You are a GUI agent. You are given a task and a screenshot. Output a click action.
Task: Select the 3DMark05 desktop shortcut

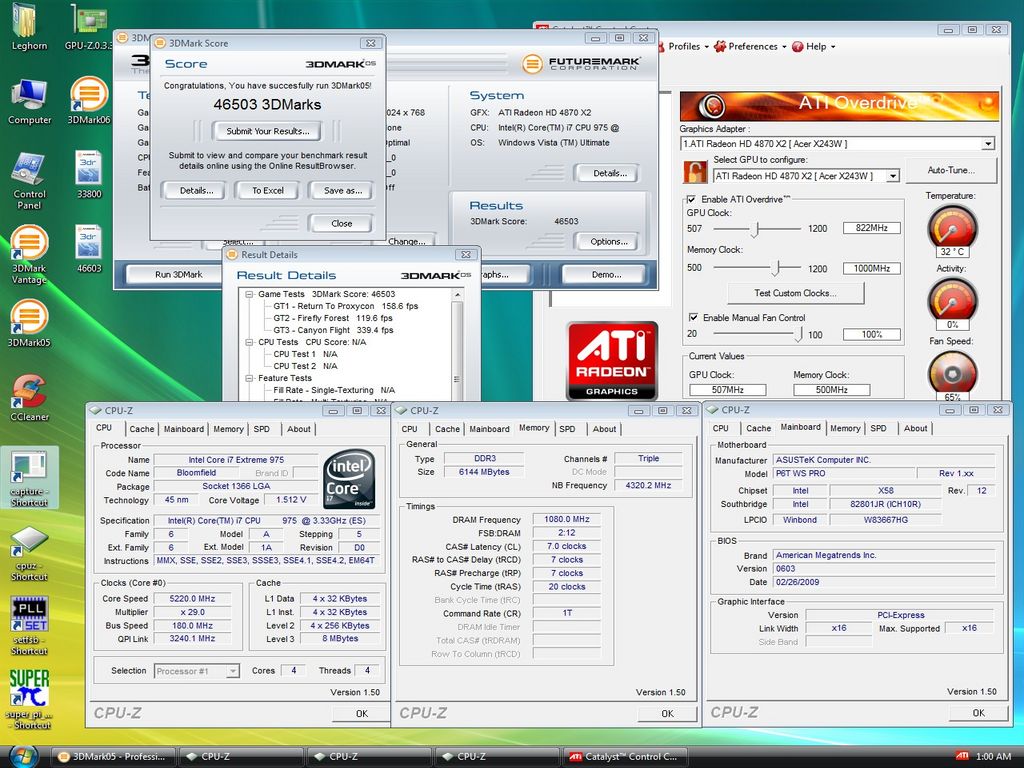click(x=29, y=324)
